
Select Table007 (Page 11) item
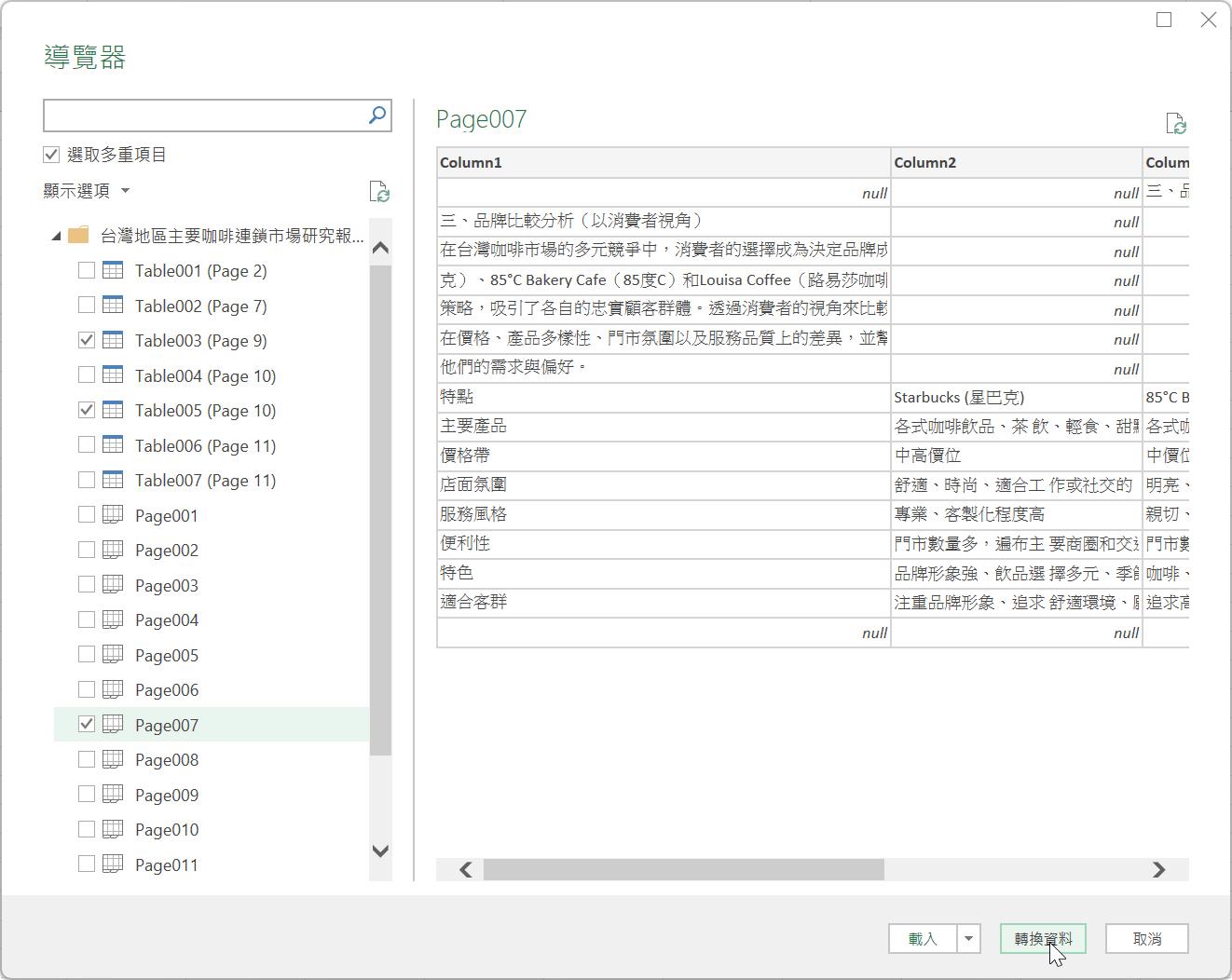point(205,481)
